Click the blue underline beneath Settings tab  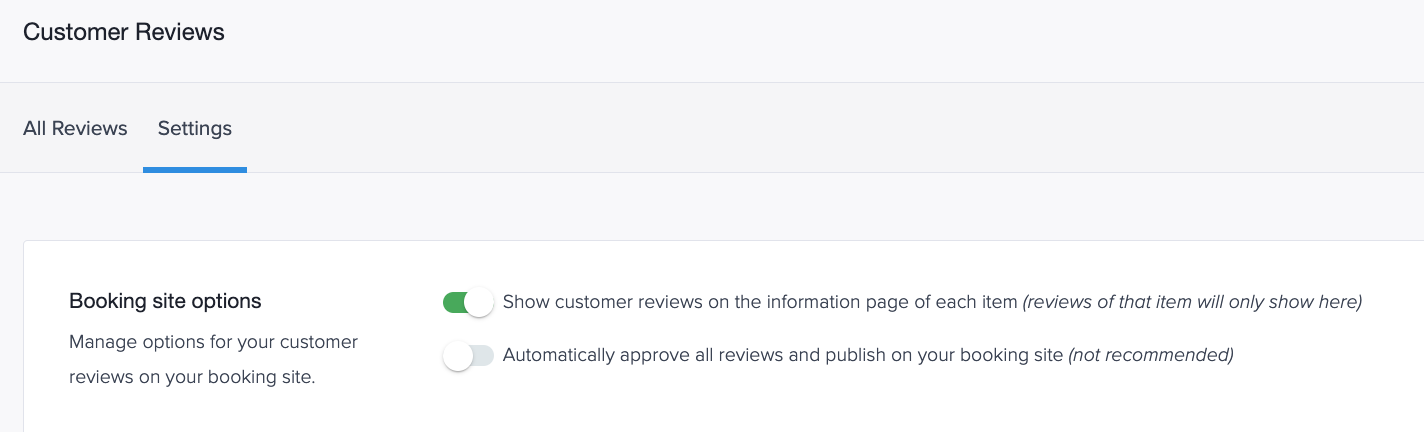point(195,170)
